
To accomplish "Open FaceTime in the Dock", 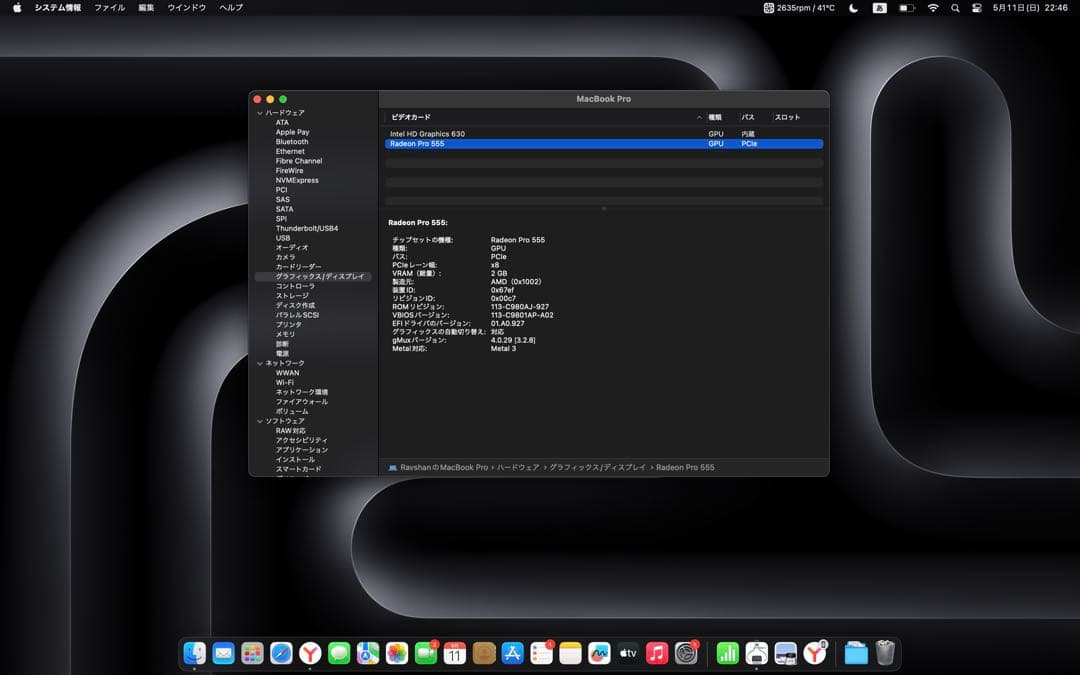I will pyautogui.click(x=426, y=652).
